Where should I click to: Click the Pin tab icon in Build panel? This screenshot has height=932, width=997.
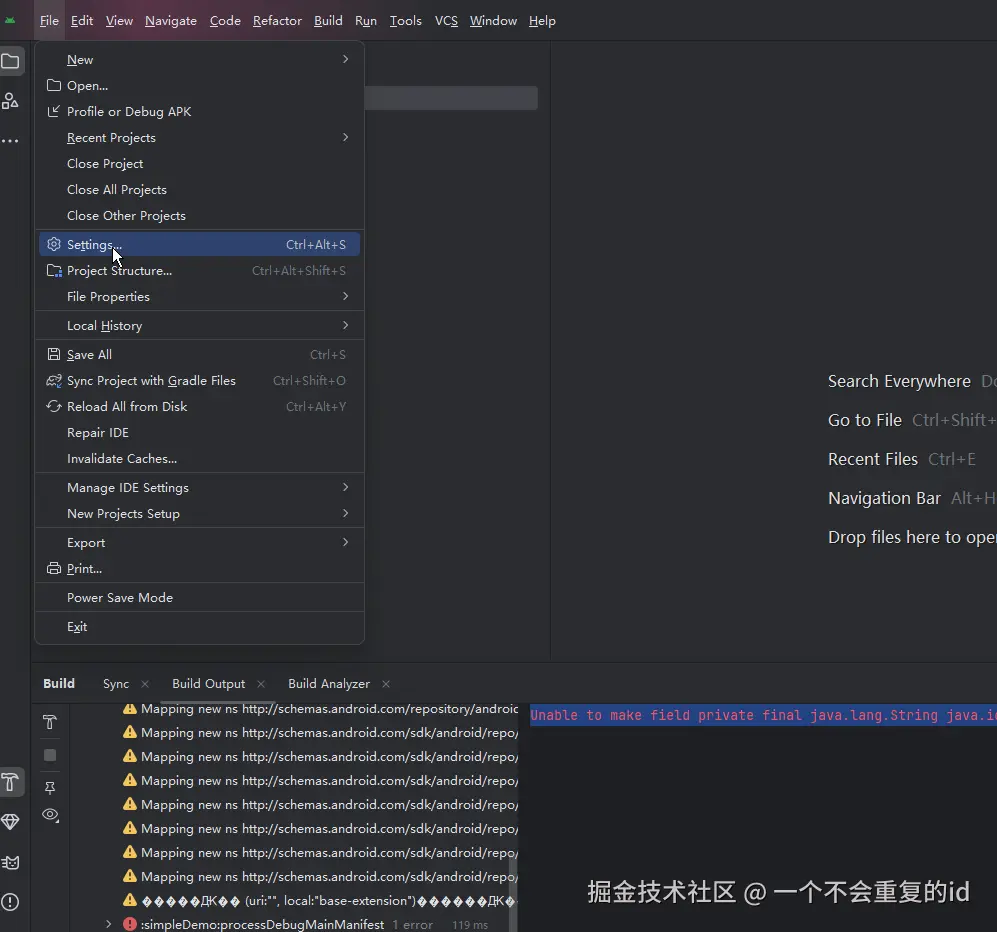tap(50, 788)
